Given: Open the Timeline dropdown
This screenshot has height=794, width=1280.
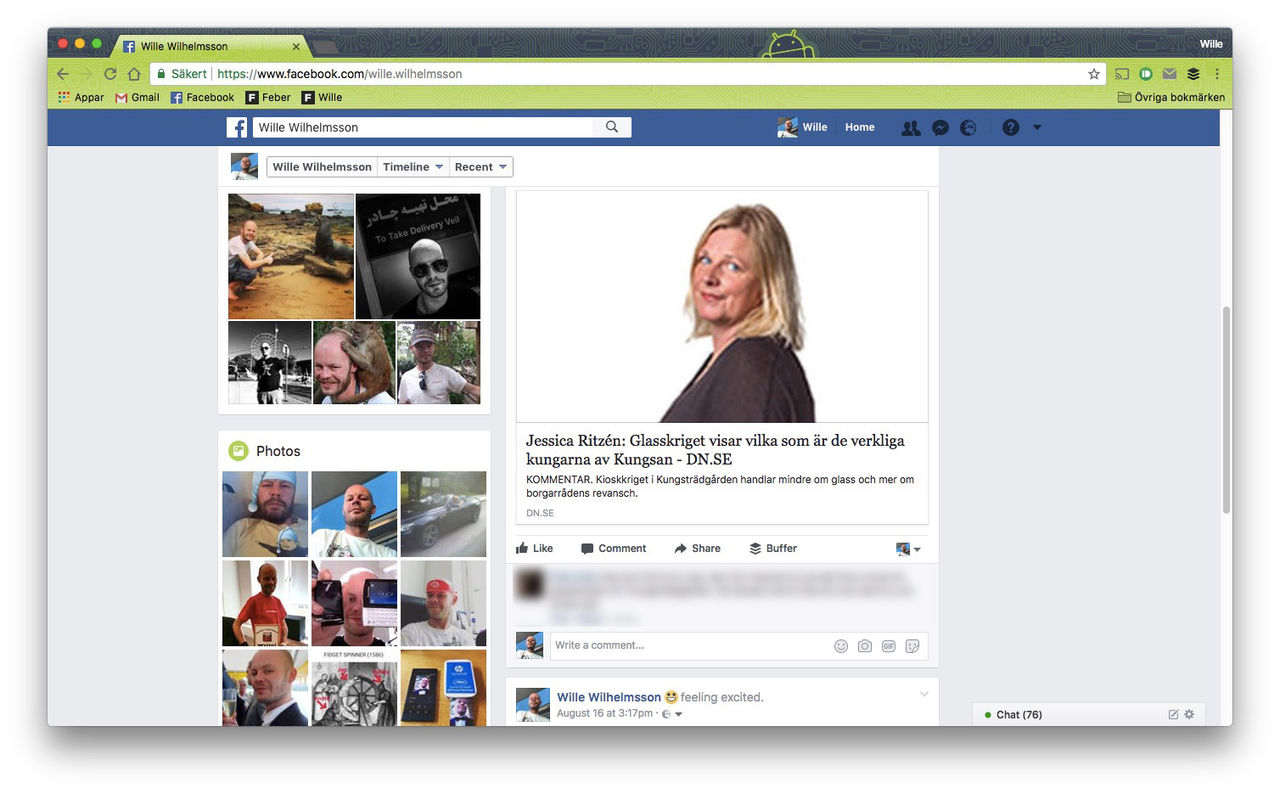Looking at the screenshot, I should 412,167.
